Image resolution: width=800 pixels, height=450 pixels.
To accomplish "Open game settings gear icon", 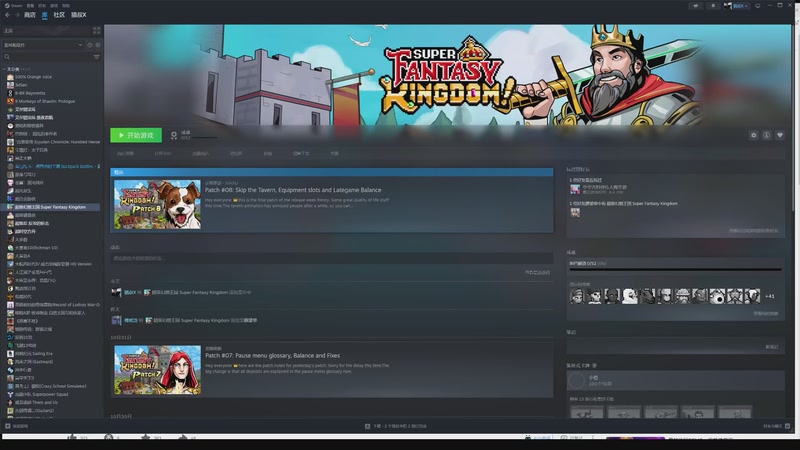I will coord(754,135).
